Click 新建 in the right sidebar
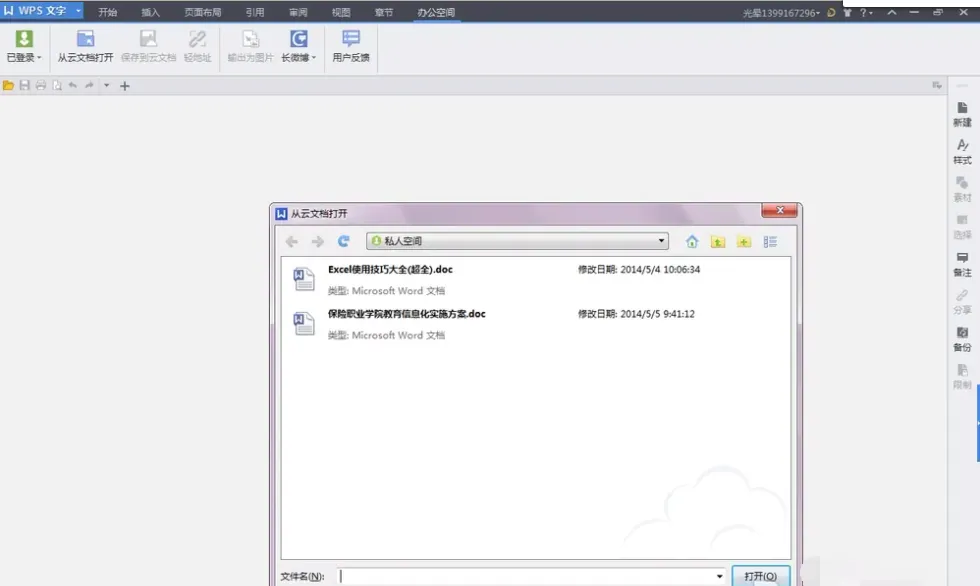 tap(962, 114)
